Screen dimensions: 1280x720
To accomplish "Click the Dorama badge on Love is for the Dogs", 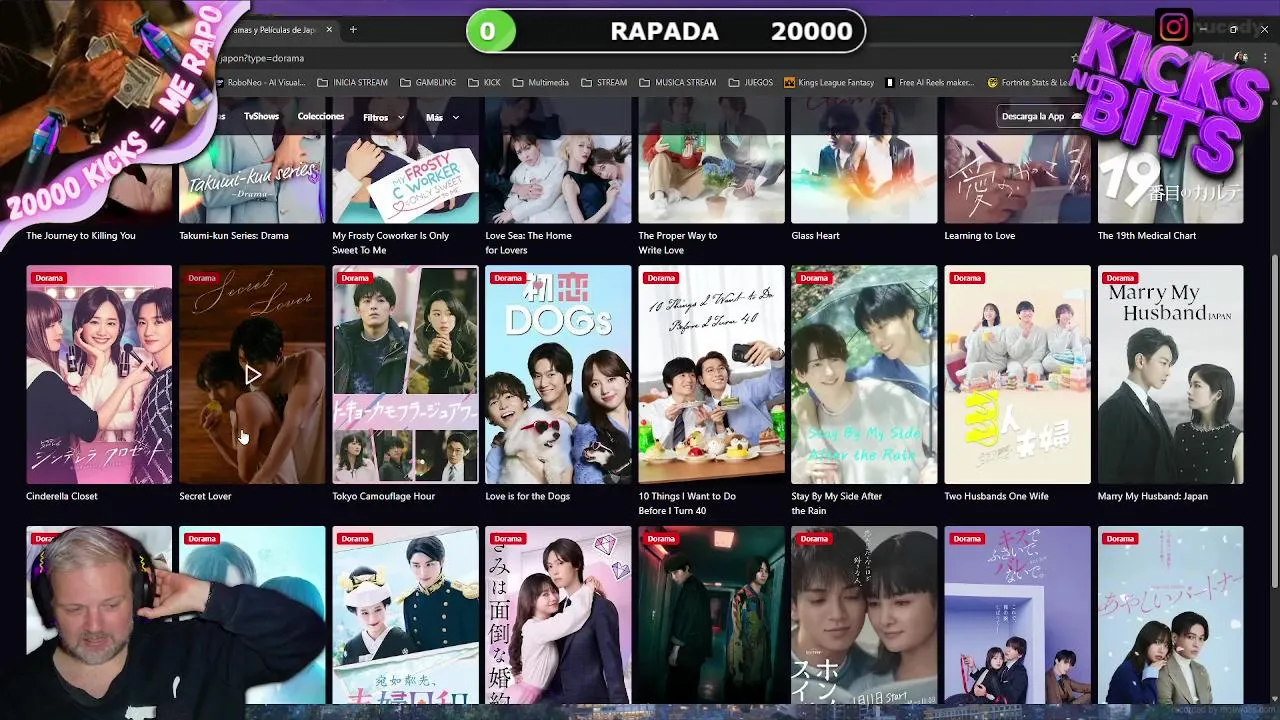I will tap(507, 278).
